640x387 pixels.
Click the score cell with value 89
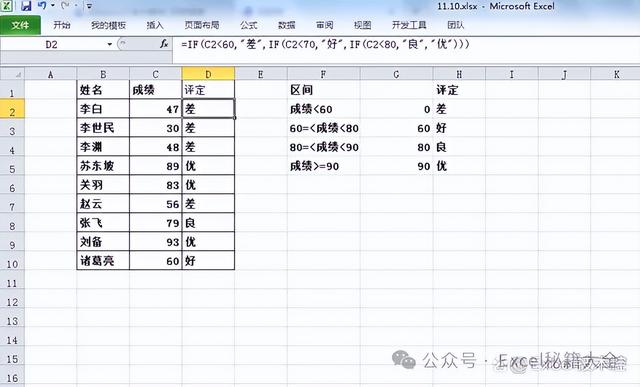[156, 166]
